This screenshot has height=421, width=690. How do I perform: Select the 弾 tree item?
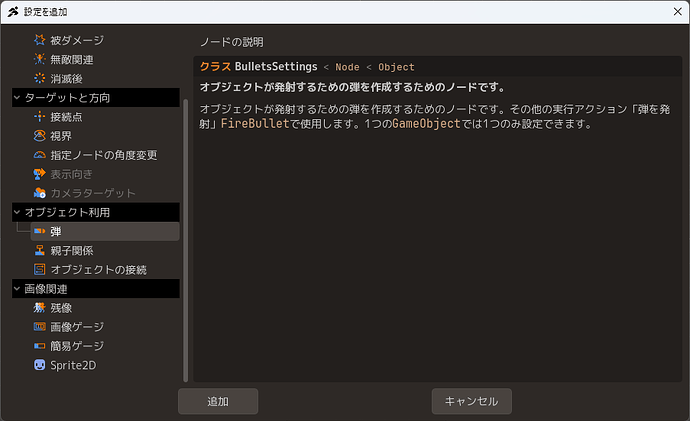click(x=105, y=231)
